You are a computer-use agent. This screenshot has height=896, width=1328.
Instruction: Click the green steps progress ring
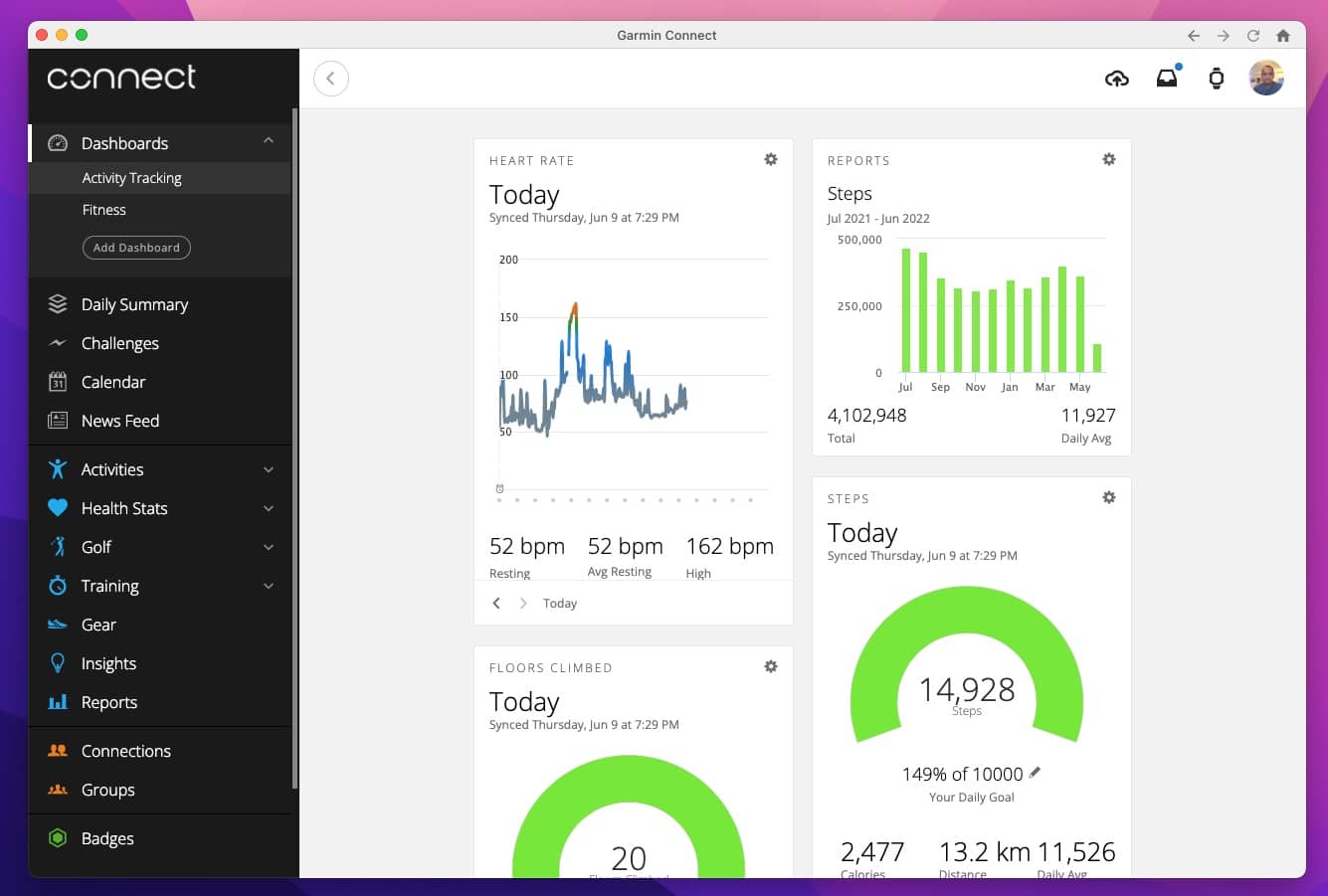coord(966,607)
